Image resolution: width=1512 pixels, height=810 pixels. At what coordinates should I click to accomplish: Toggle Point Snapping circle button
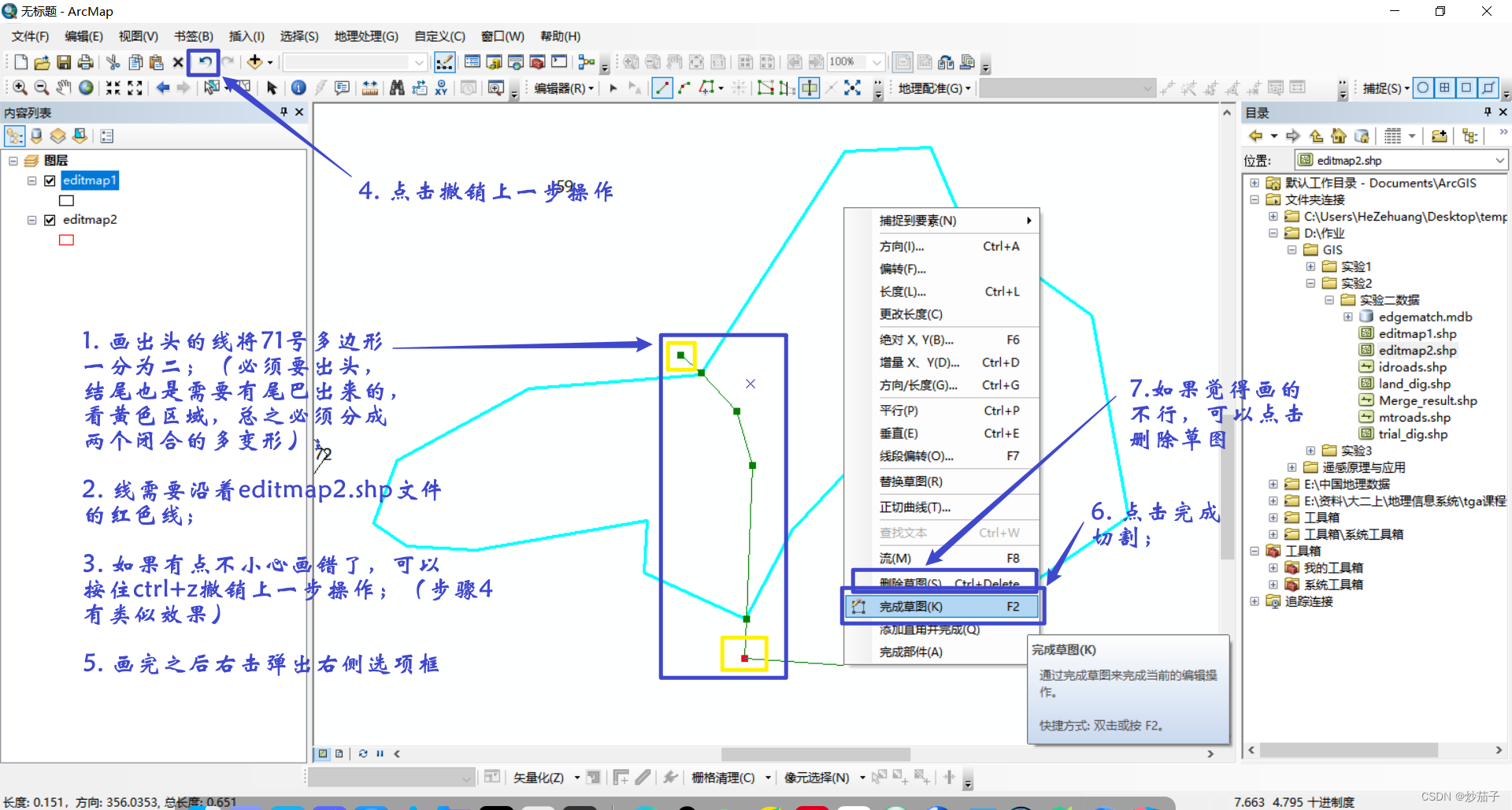tap(1423, 87)
